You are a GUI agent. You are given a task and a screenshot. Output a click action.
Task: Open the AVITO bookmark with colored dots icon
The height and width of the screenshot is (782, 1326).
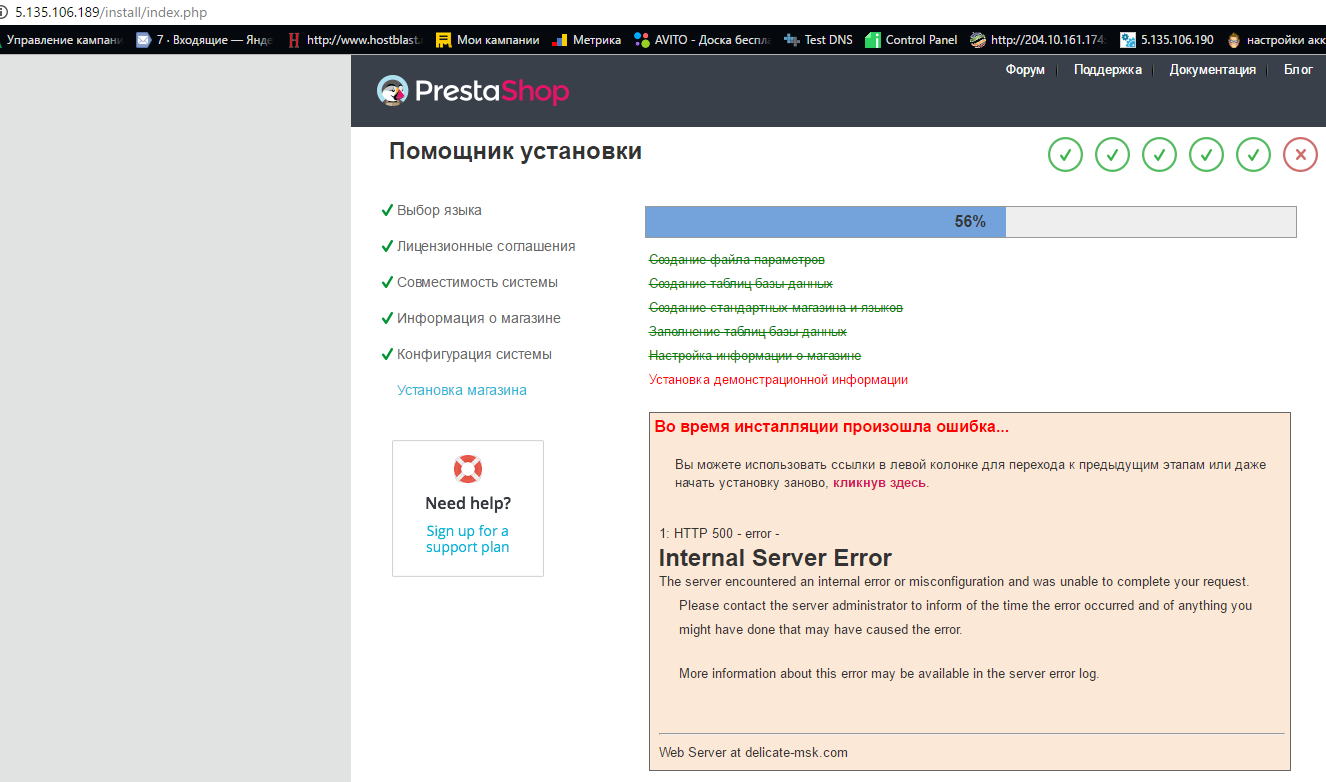click(x=641, y=40)
